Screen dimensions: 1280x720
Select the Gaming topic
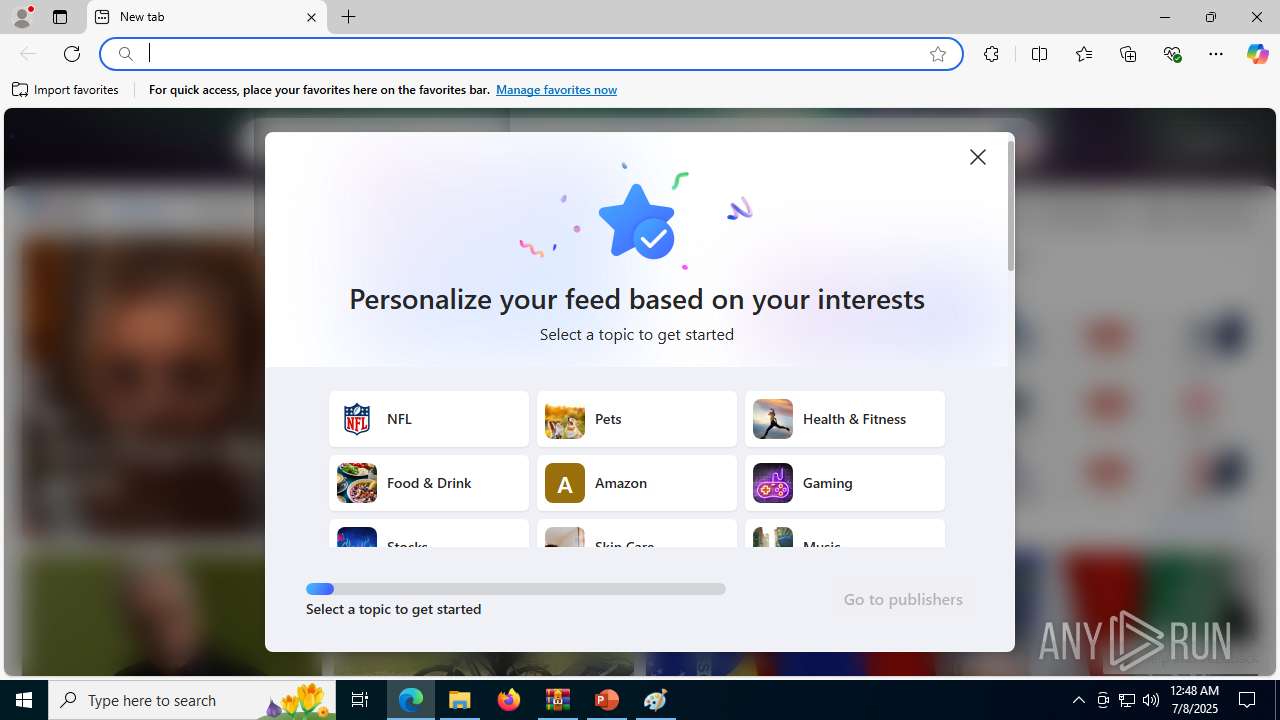(845, 483)
